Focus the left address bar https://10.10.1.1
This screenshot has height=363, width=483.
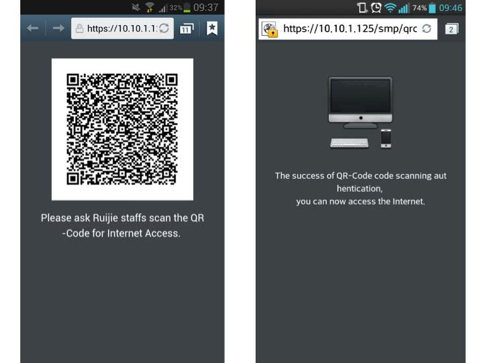(122, 29)
